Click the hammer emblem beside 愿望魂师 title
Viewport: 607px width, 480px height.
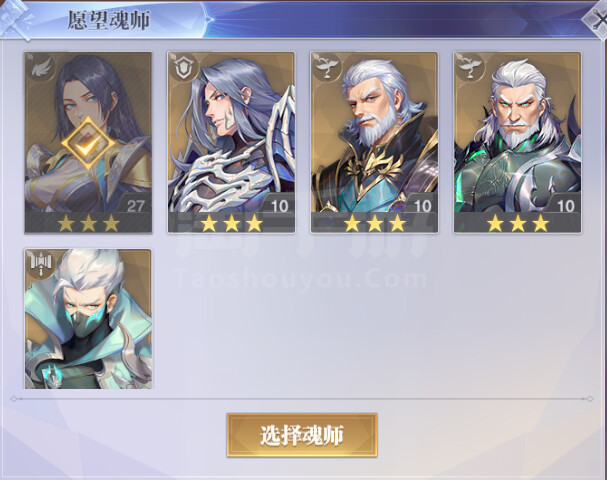15,19
